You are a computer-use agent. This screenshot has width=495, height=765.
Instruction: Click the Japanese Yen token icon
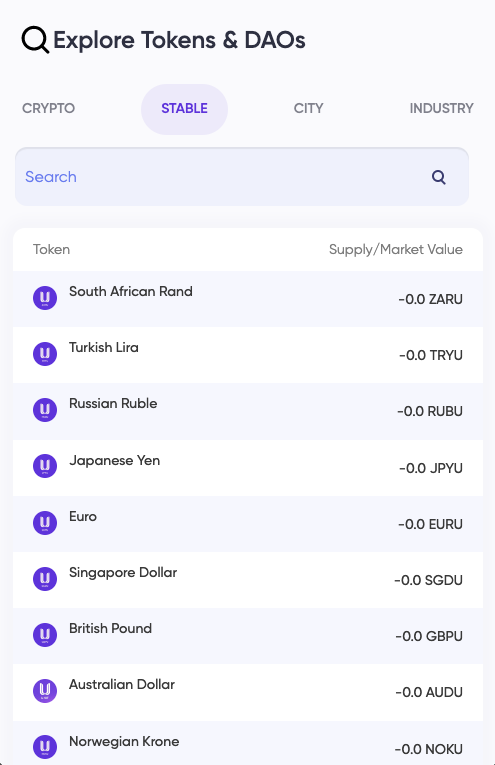point(45,466)
